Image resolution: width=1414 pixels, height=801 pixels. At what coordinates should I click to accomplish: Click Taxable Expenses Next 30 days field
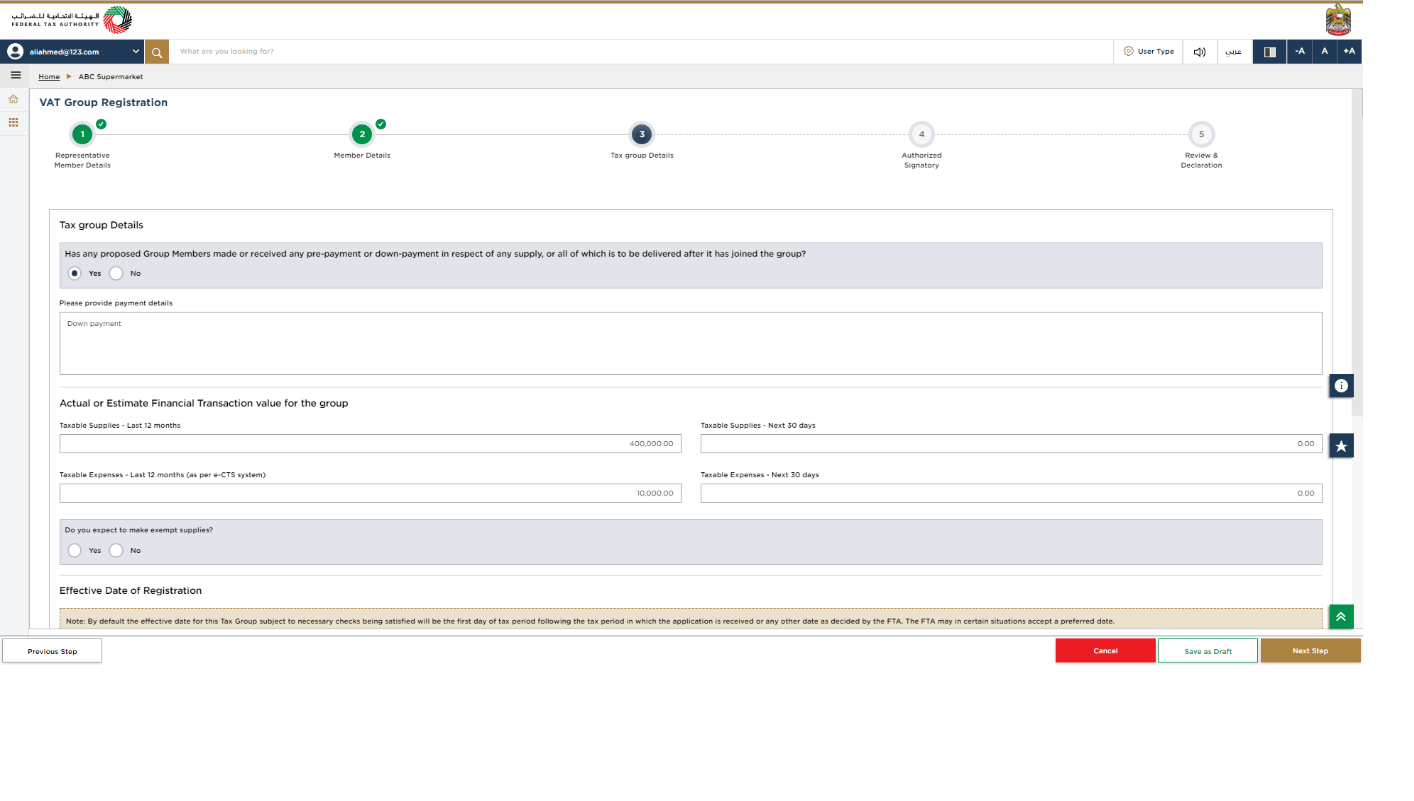pyautogui.click(x=1011, y=493)
